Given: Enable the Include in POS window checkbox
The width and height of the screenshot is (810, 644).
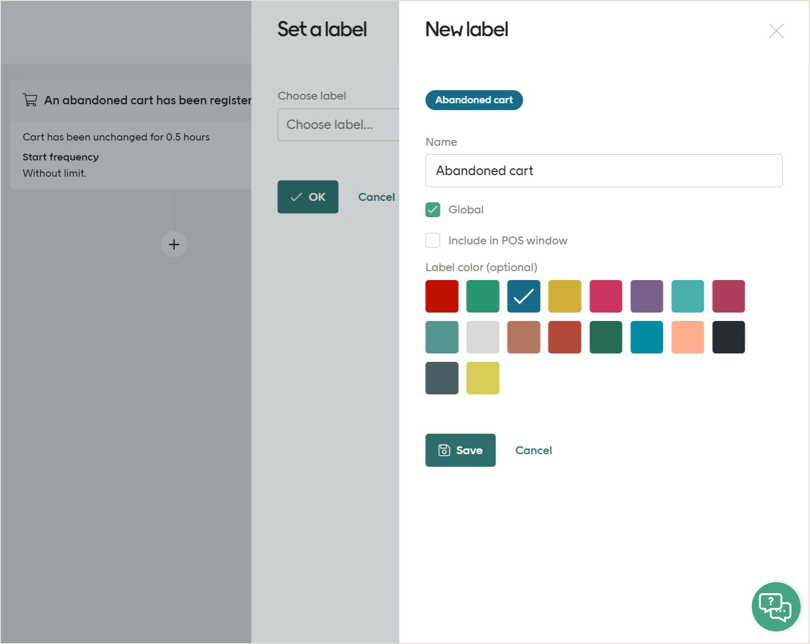Looking at the screenshot, I should [433, 240].
